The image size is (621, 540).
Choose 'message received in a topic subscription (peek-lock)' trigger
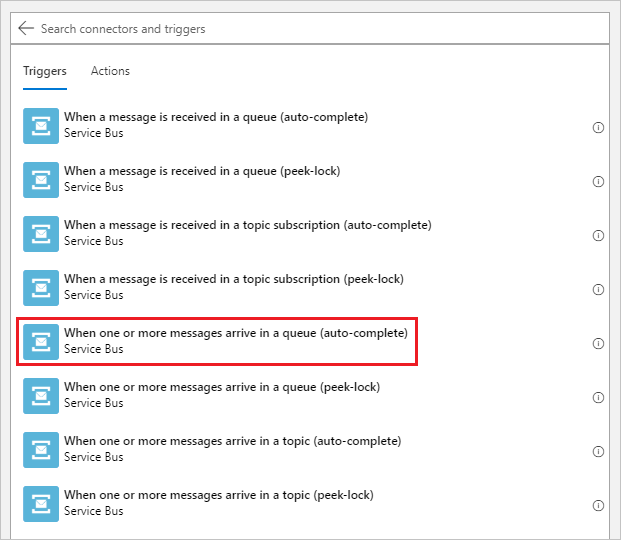click(x=233, y=279)
